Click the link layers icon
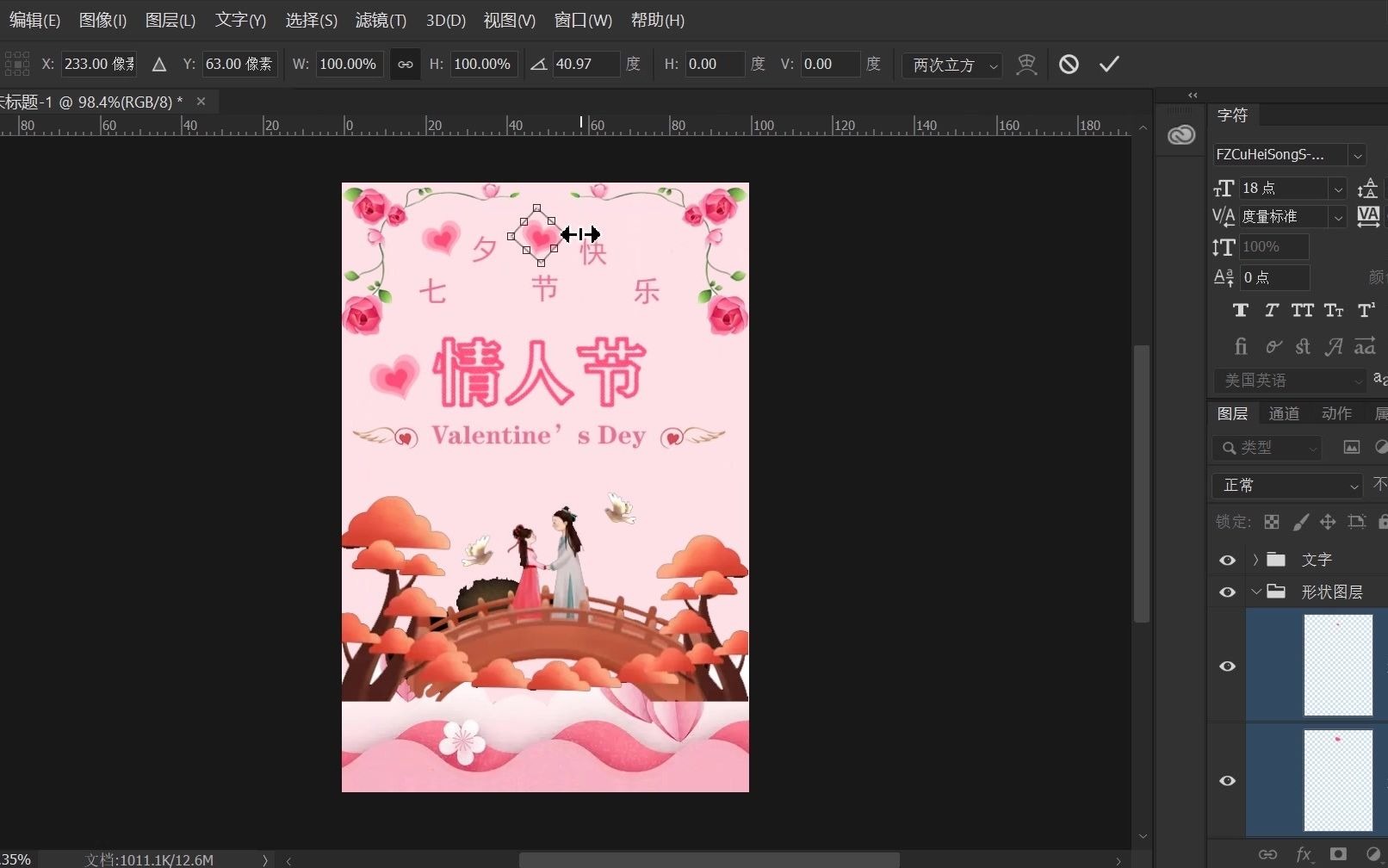Screen dimensions: 1388x868 1267,854
